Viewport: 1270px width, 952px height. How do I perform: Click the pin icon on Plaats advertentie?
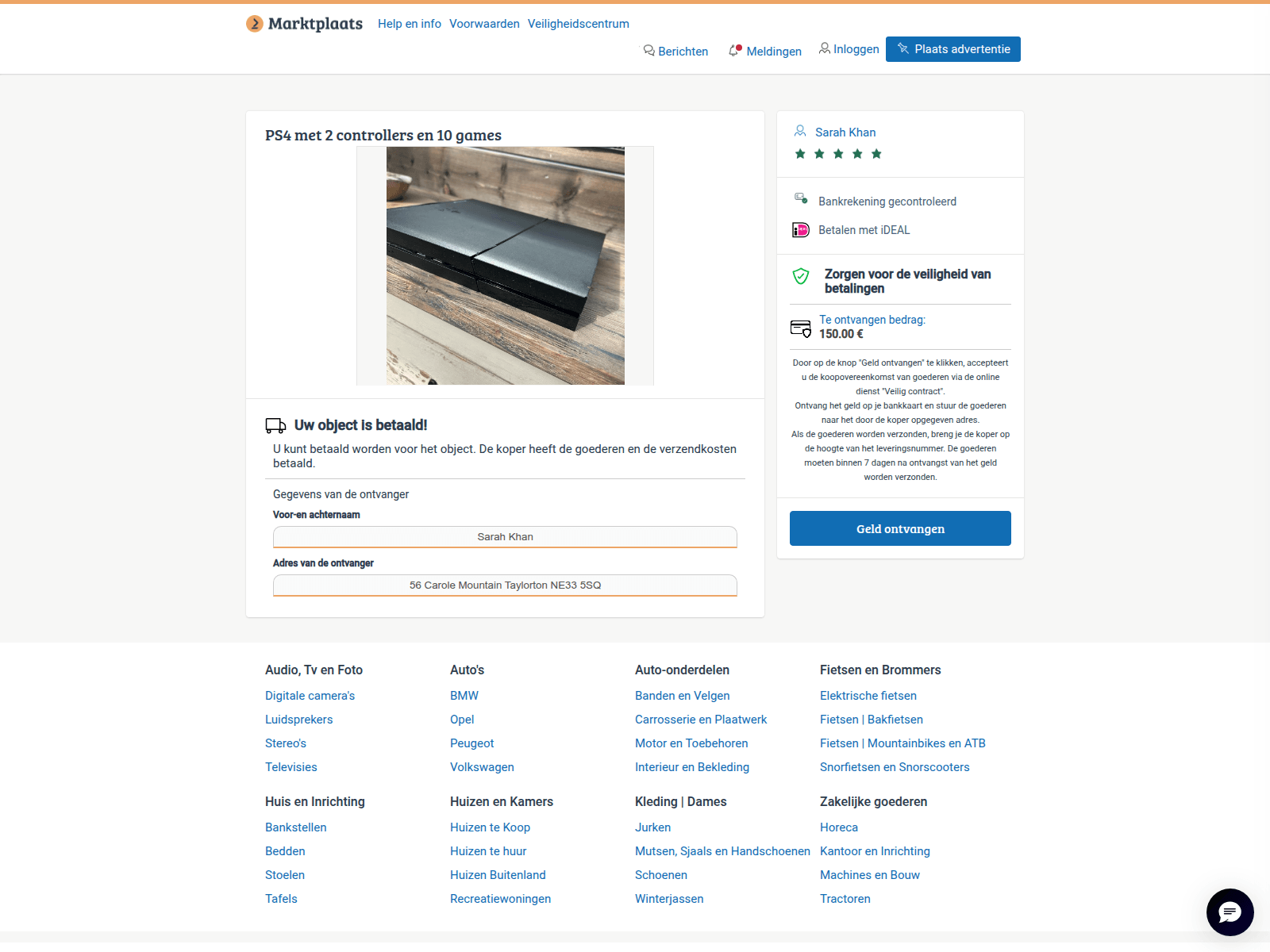tap(903, 48)
